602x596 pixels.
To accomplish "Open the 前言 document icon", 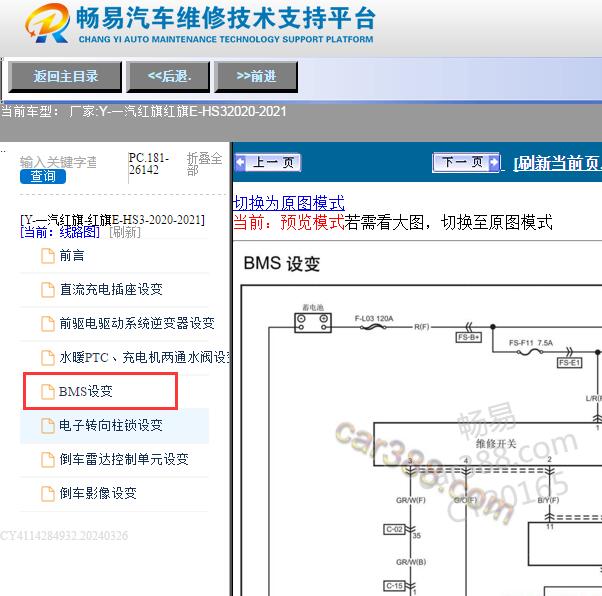I will coord(48,256).
